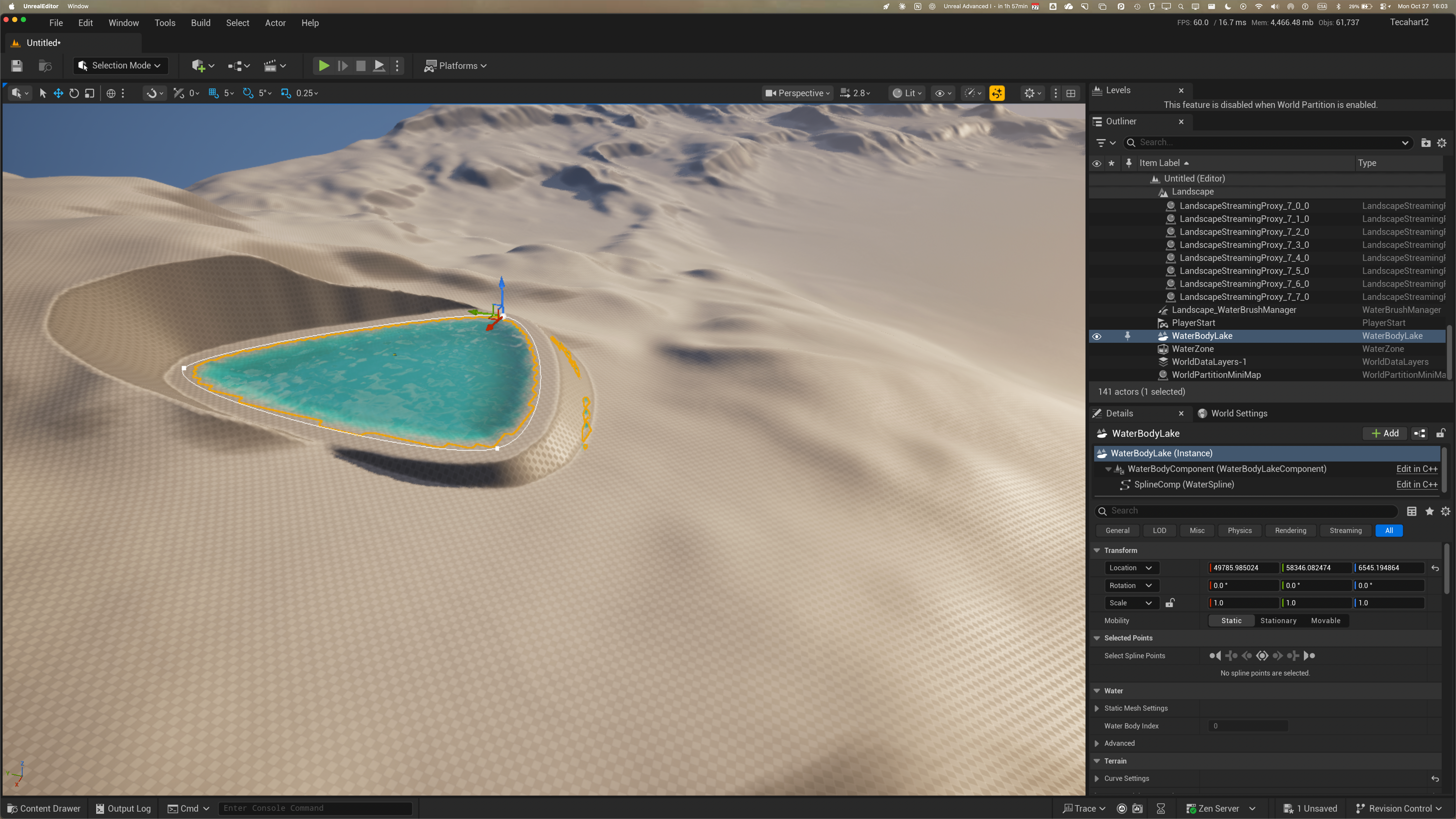Open the Perspective viewport type dropdown
Viewport: 1456px width, 819px height.
[798, 93]
